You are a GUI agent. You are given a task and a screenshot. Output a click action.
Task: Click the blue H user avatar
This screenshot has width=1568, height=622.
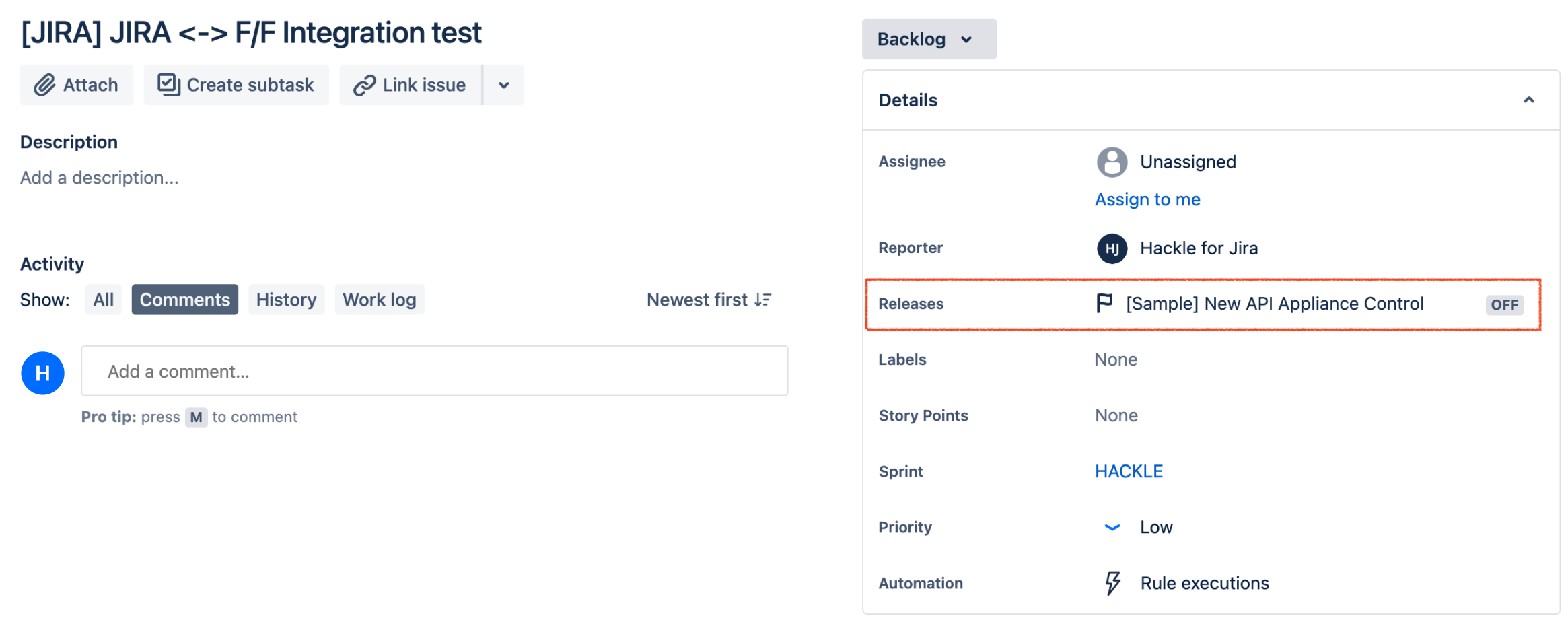click(x=42, y=373)
